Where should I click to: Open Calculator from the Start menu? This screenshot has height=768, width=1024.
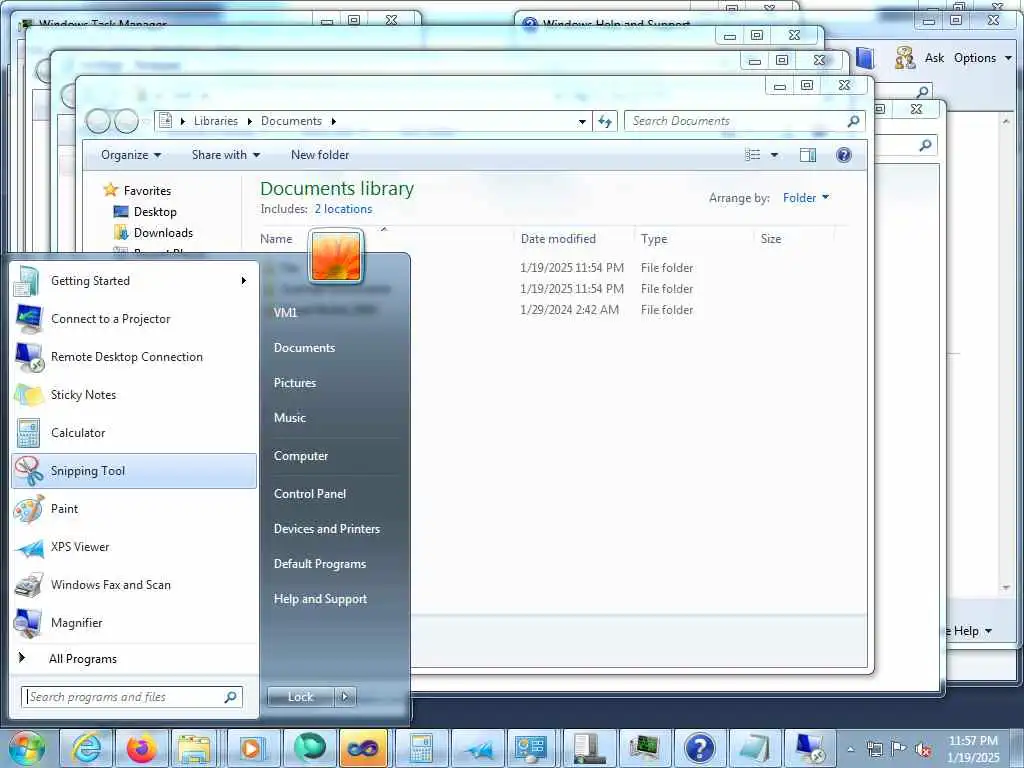click(x=134, y=432)
